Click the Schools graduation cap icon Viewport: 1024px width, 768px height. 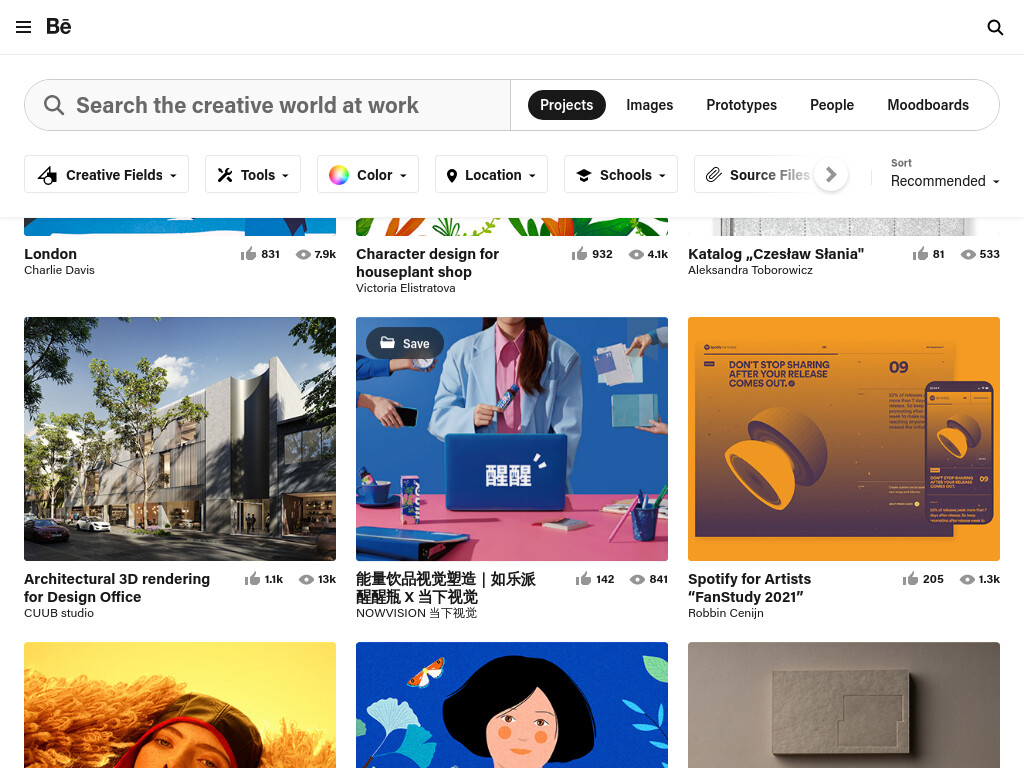click(584, 175)
